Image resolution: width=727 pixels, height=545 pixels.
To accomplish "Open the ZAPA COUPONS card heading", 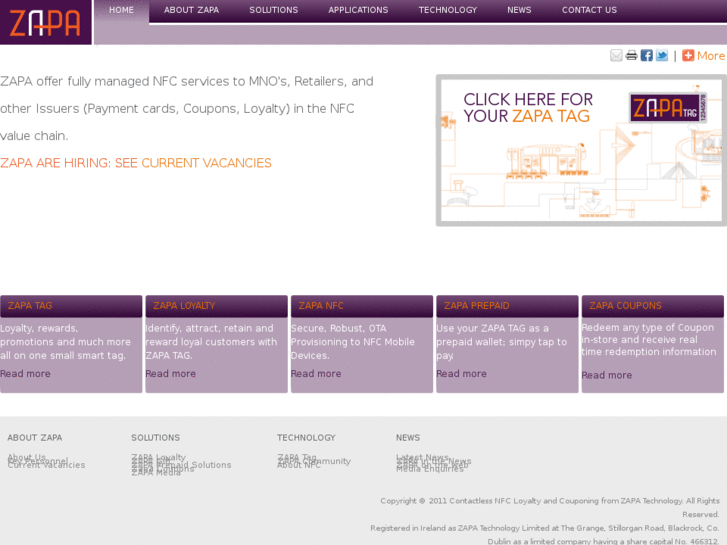I will (625, 306).
